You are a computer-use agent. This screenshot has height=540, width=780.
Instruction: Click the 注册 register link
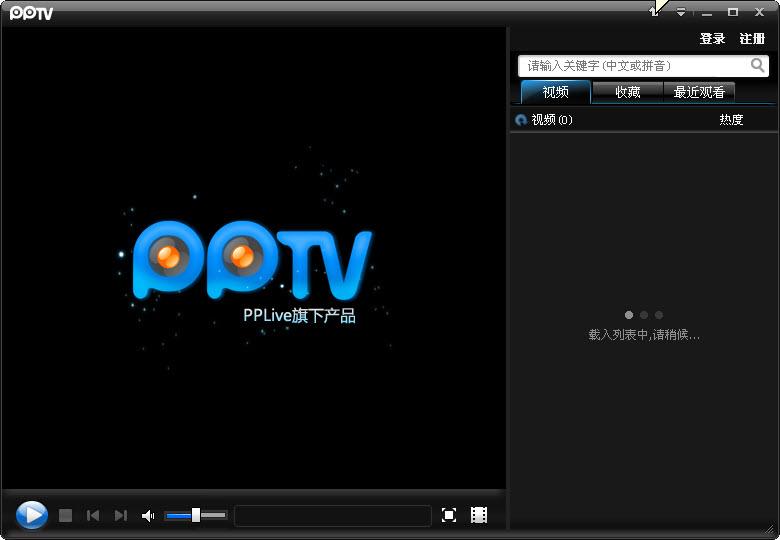tap(752, 38)
